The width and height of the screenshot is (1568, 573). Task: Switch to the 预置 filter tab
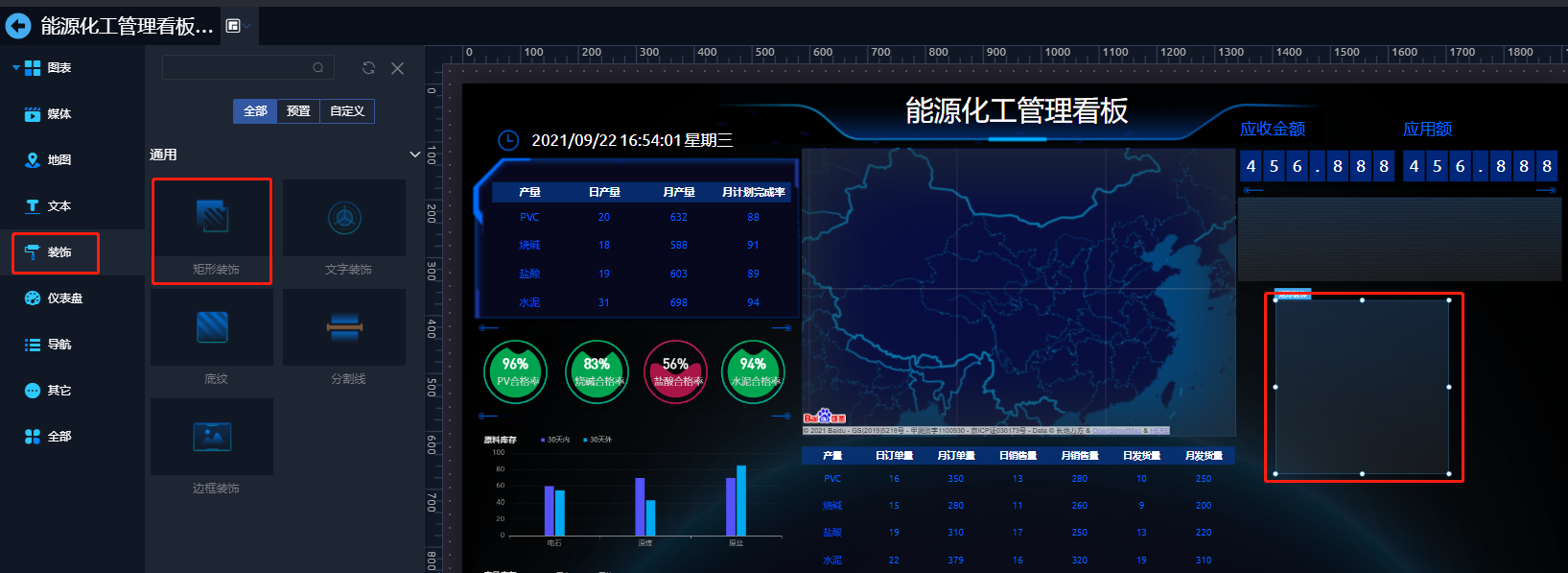click(298, 111)
